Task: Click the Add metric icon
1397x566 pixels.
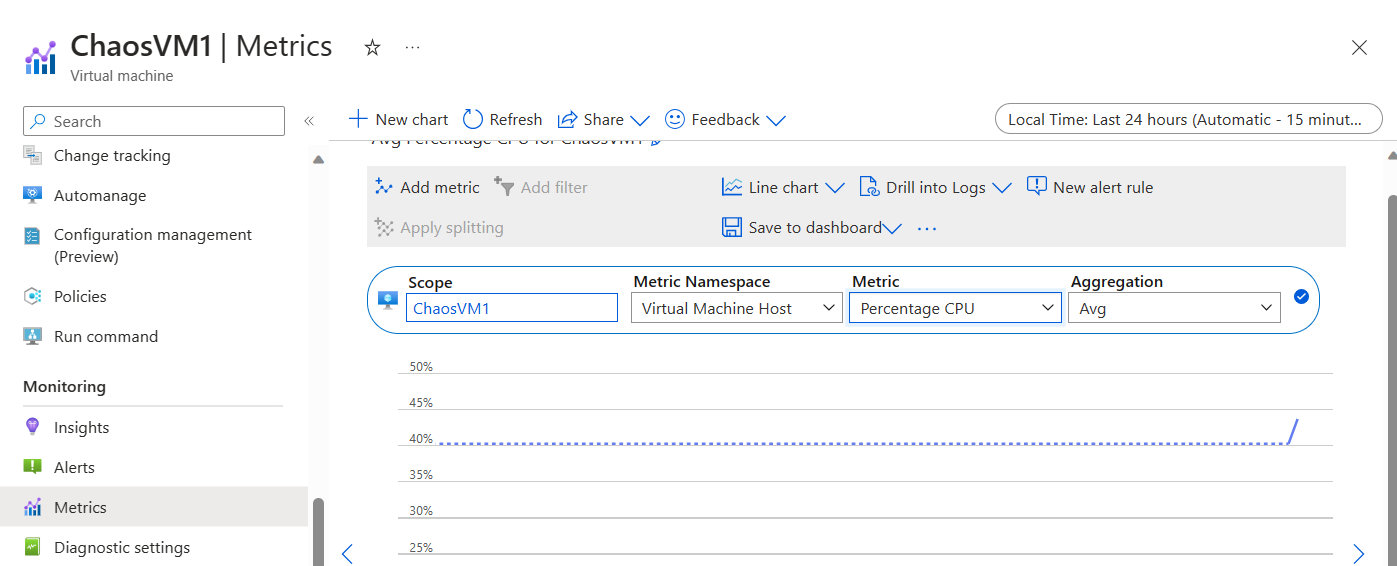Action: pyautogui.click(x=384, y=187)
